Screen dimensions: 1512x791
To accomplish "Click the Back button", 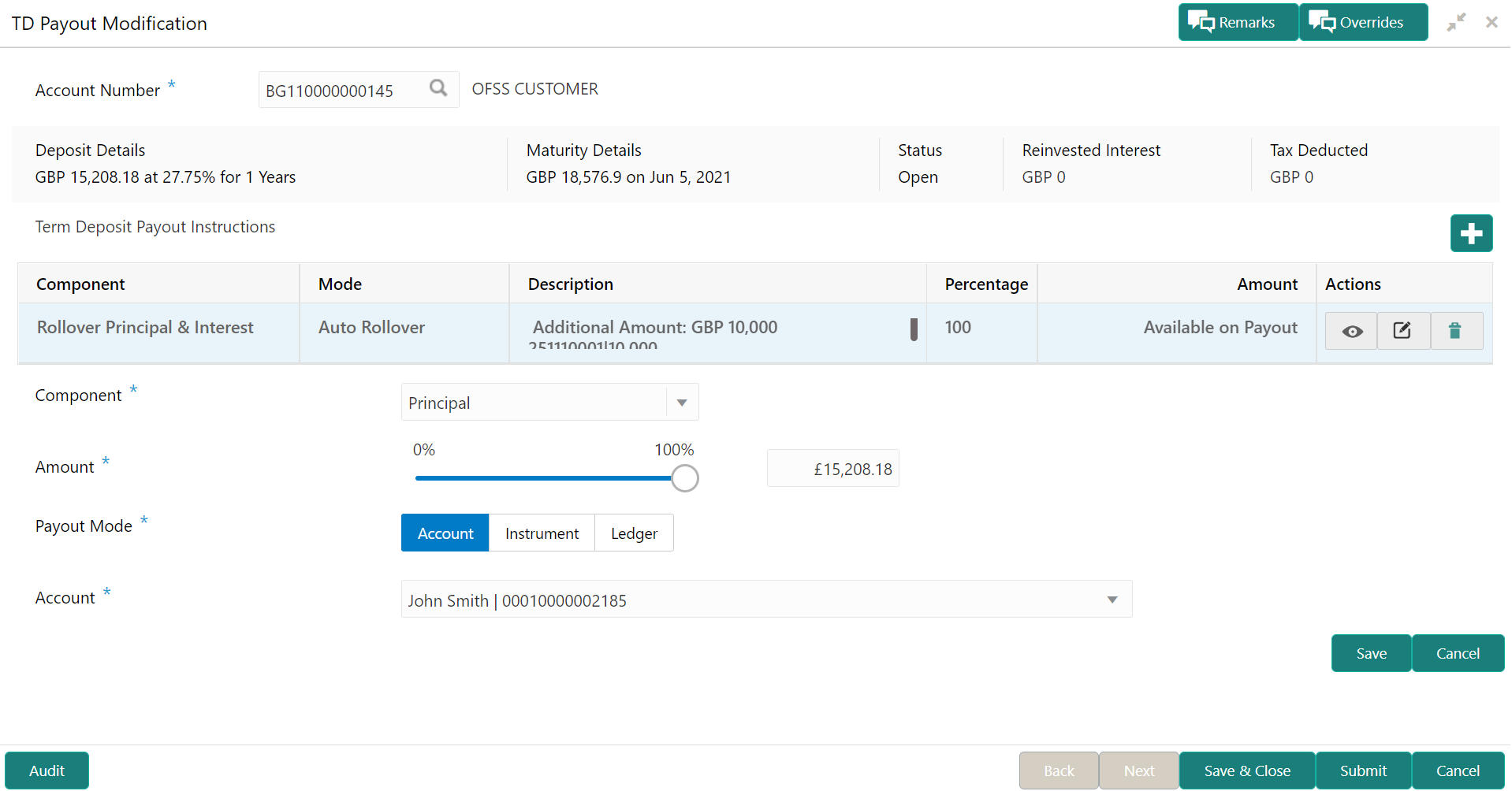I will coord(1059,771).
